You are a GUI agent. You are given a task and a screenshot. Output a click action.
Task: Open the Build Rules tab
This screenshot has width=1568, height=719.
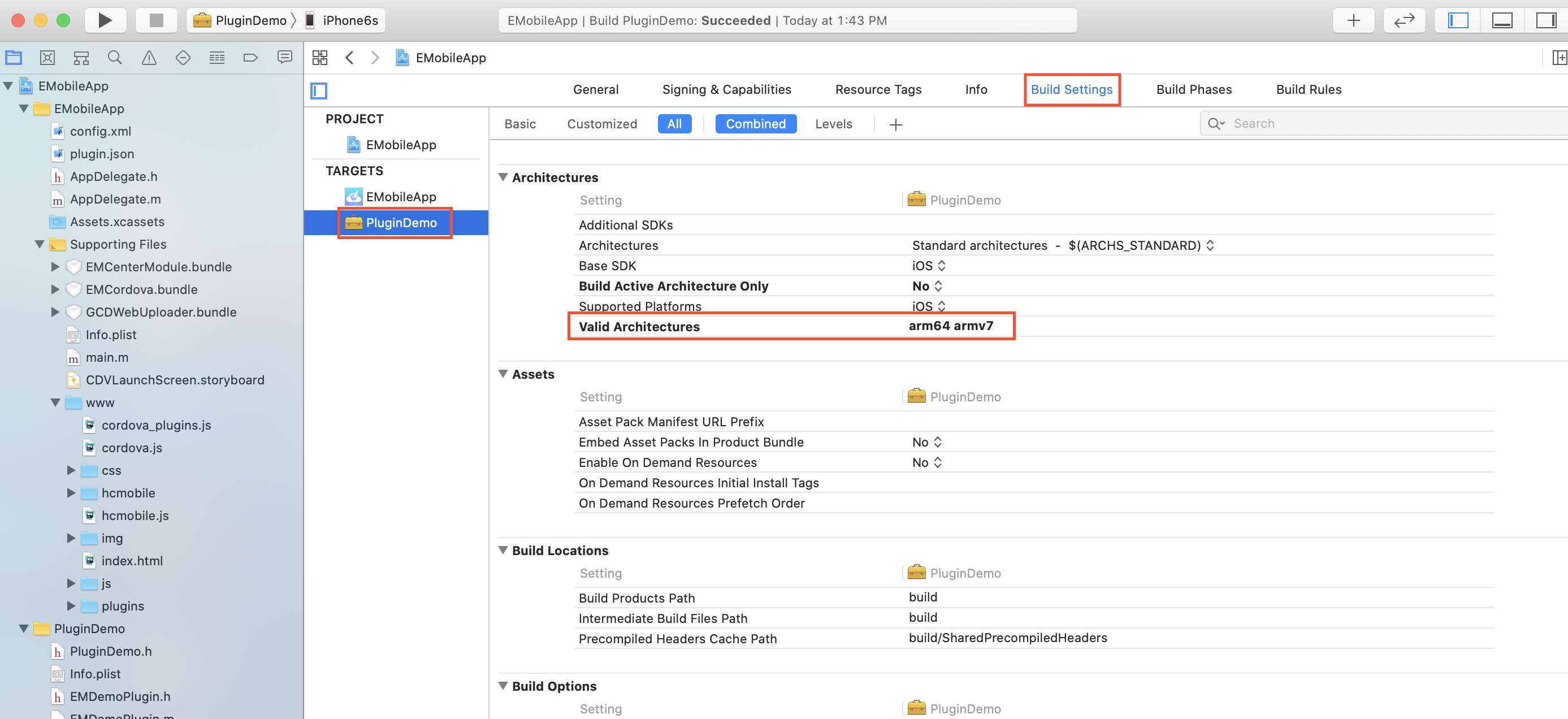tap(1309, 89)
